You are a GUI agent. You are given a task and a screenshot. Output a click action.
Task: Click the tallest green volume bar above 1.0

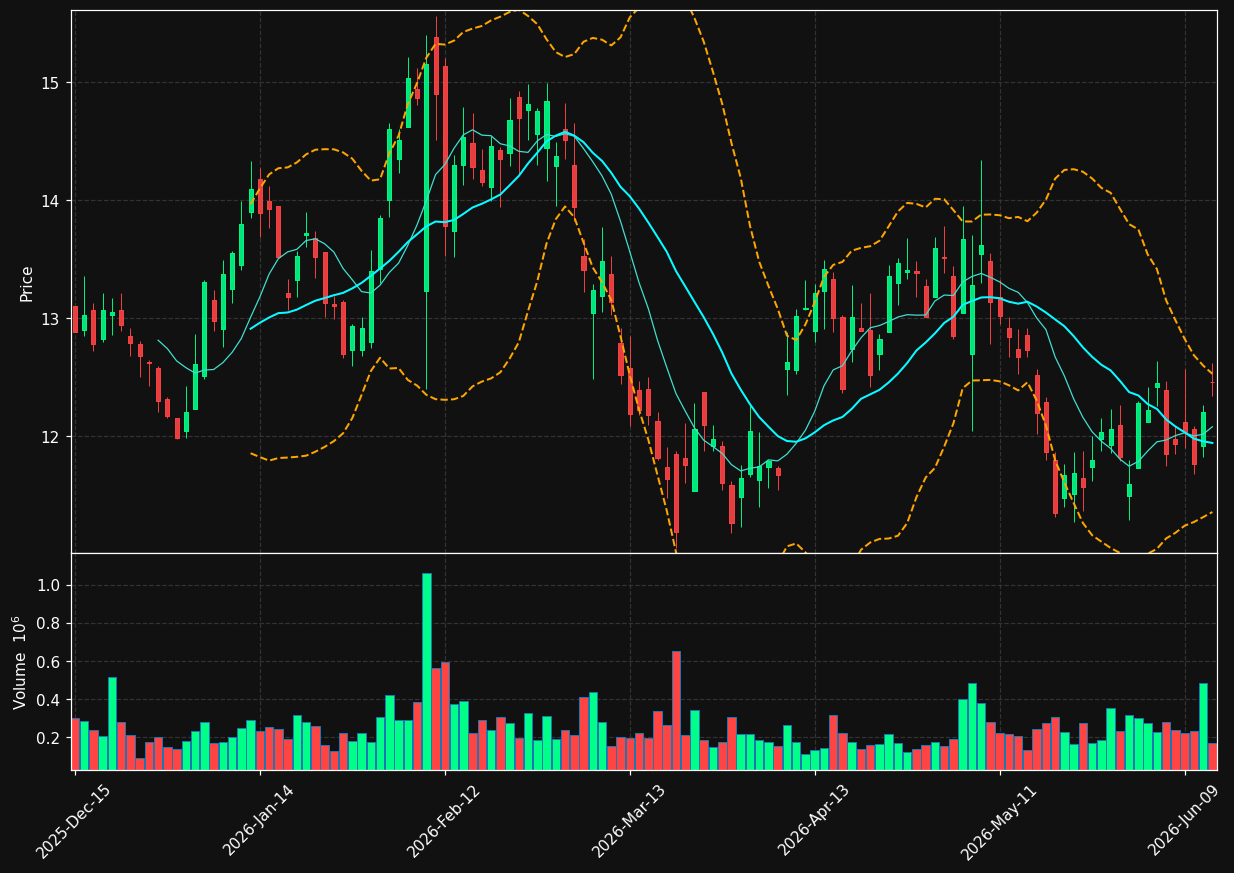click(427, 671)
